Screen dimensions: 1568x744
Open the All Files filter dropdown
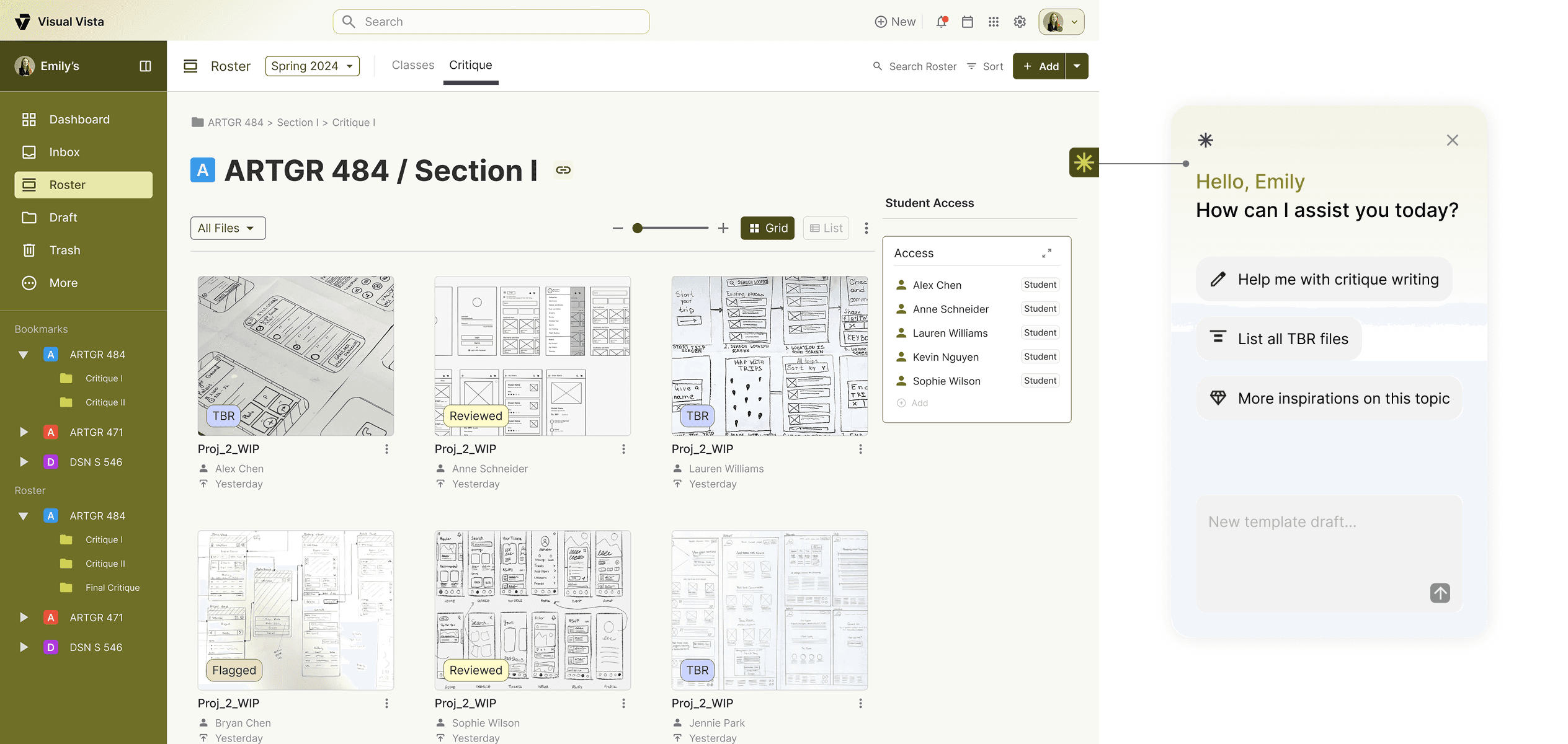coord(228,228)
